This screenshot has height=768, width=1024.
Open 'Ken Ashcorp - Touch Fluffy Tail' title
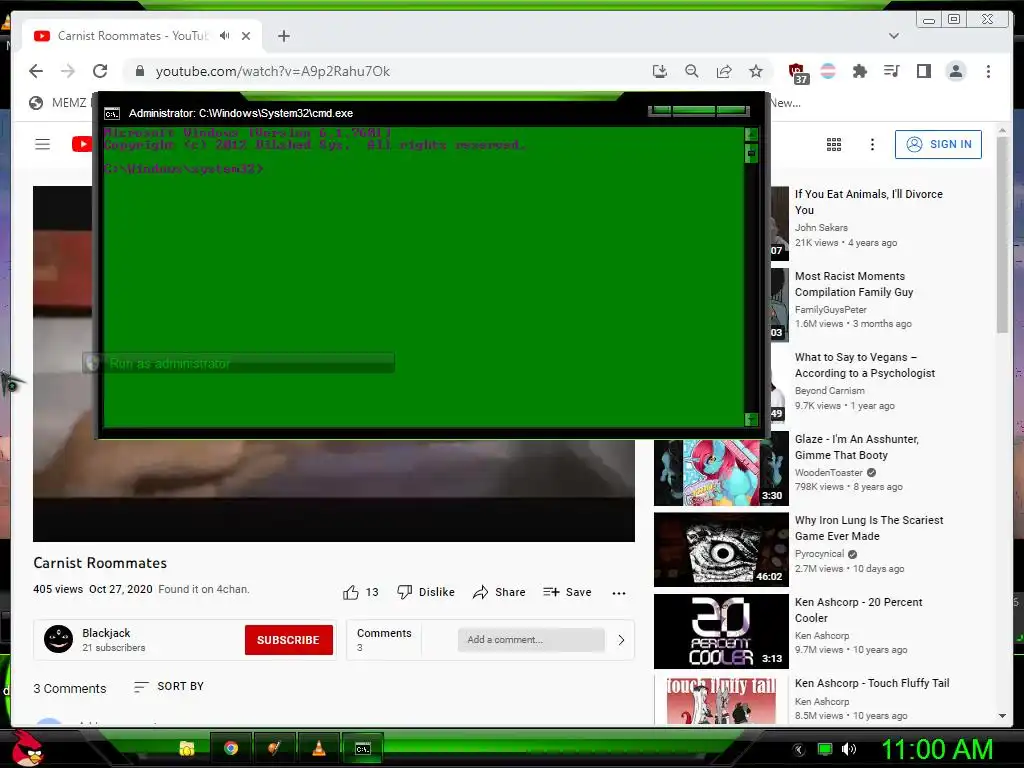(x=872, y=683)
